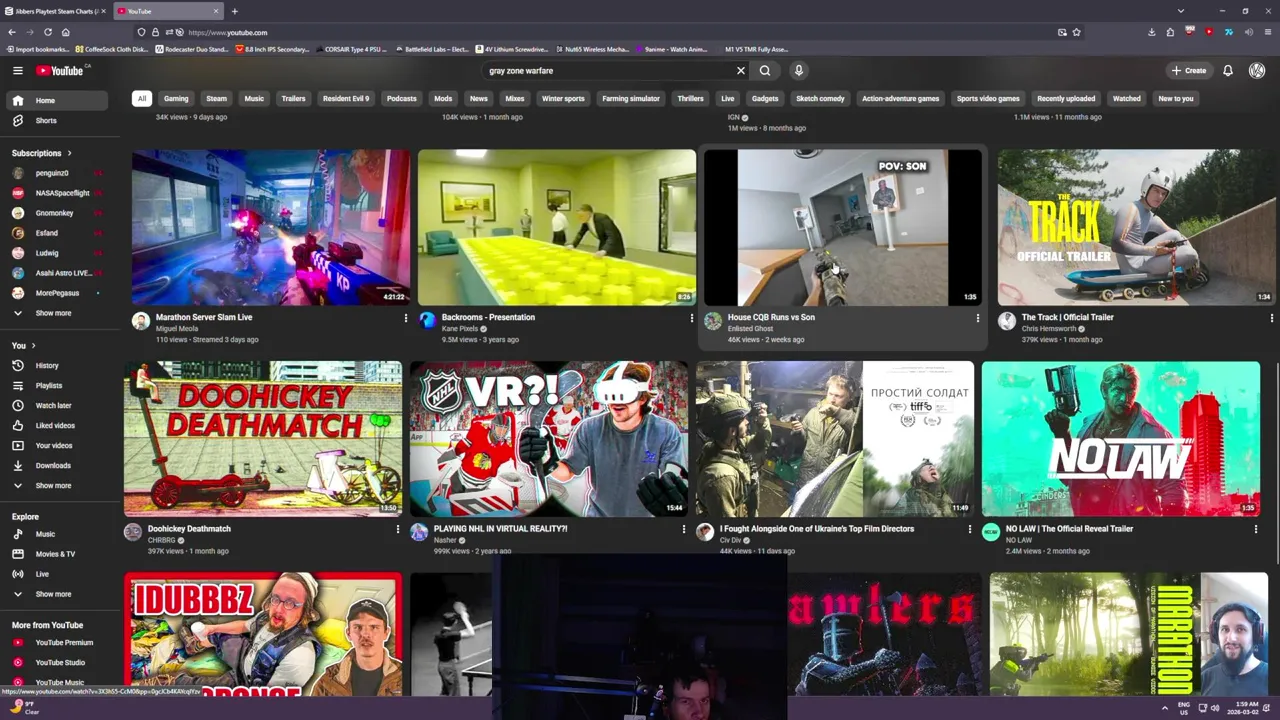This screenshot has width=1280, height=720.
Task: Open Ludwig subscription channel
Action: [55, 254]
